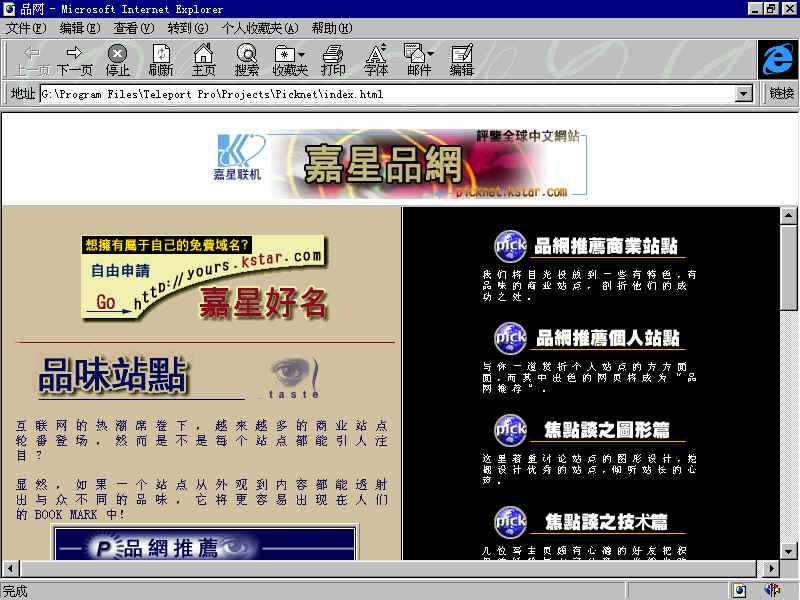This screenshot has height=600, width=800.
Task: Click the 字体 (Fonts) toolbar icon
Action: pos(374,57)
